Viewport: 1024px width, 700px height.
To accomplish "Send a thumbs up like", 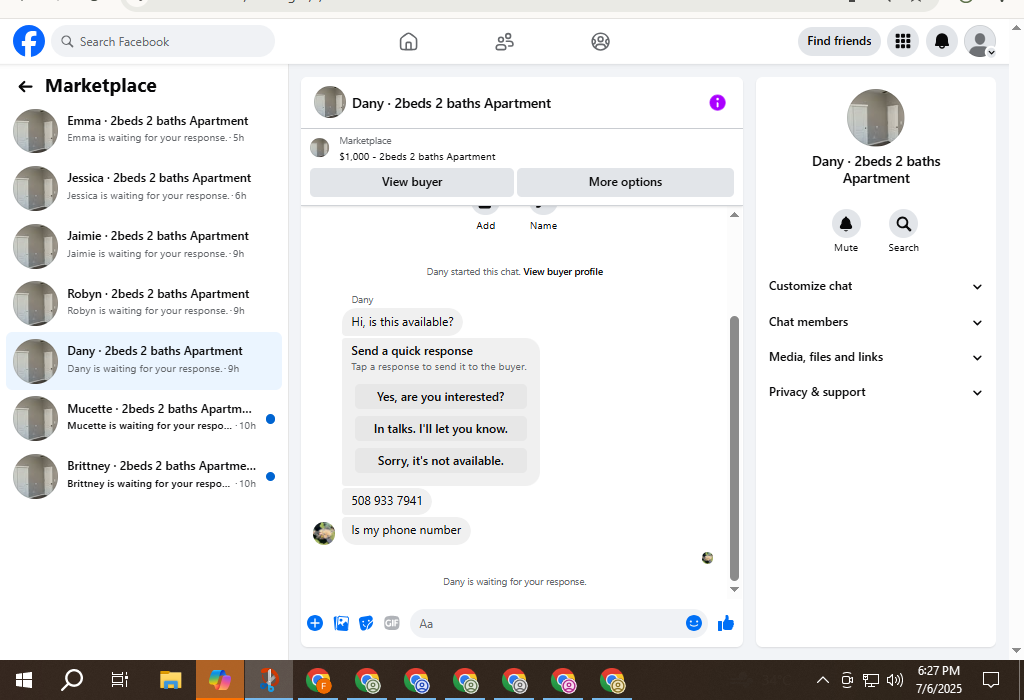I will pos(726,623).
